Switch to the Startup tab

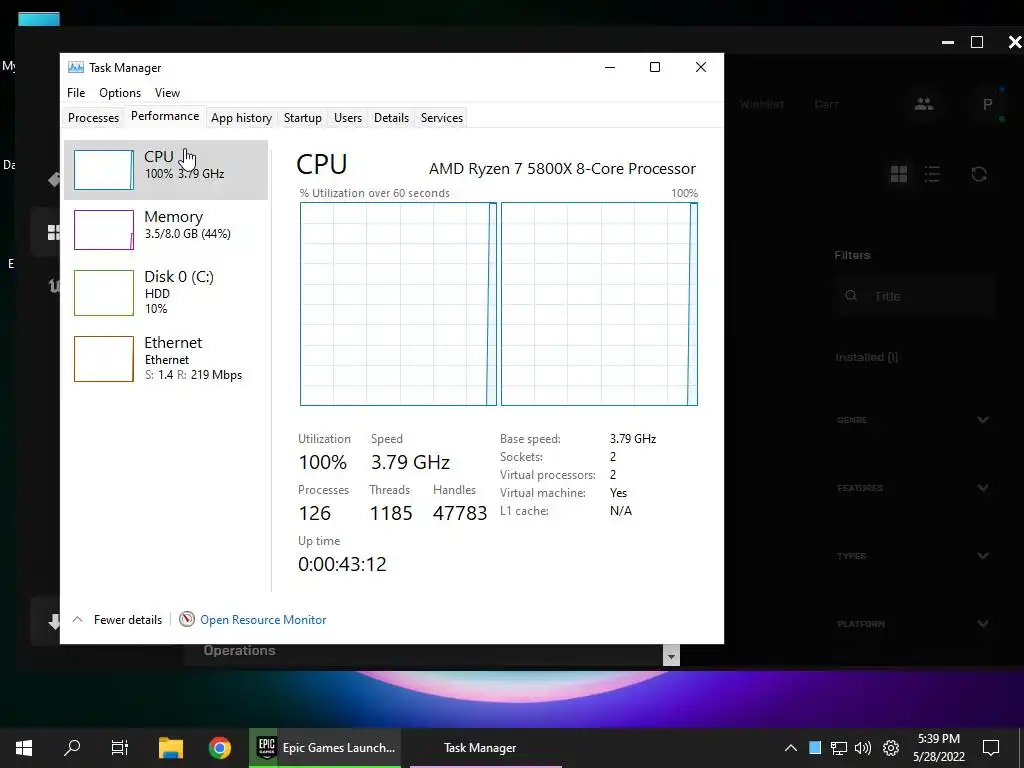(302, 118)
